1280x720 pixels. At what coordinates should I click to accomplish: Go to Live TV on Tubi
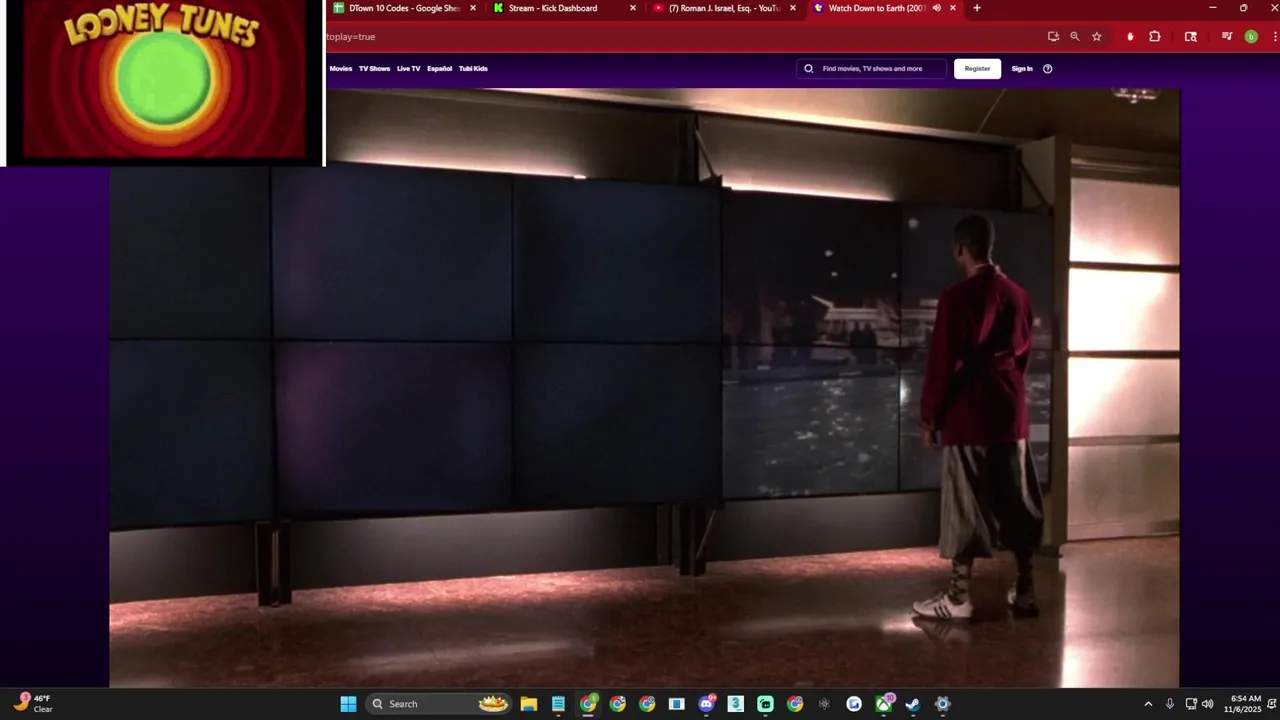point(408,69)
